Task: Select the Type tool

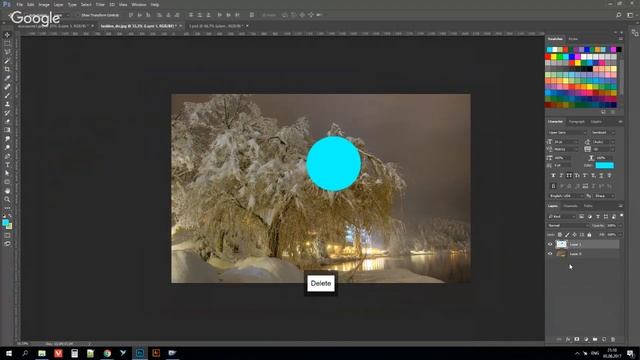Action: point(7,164)
